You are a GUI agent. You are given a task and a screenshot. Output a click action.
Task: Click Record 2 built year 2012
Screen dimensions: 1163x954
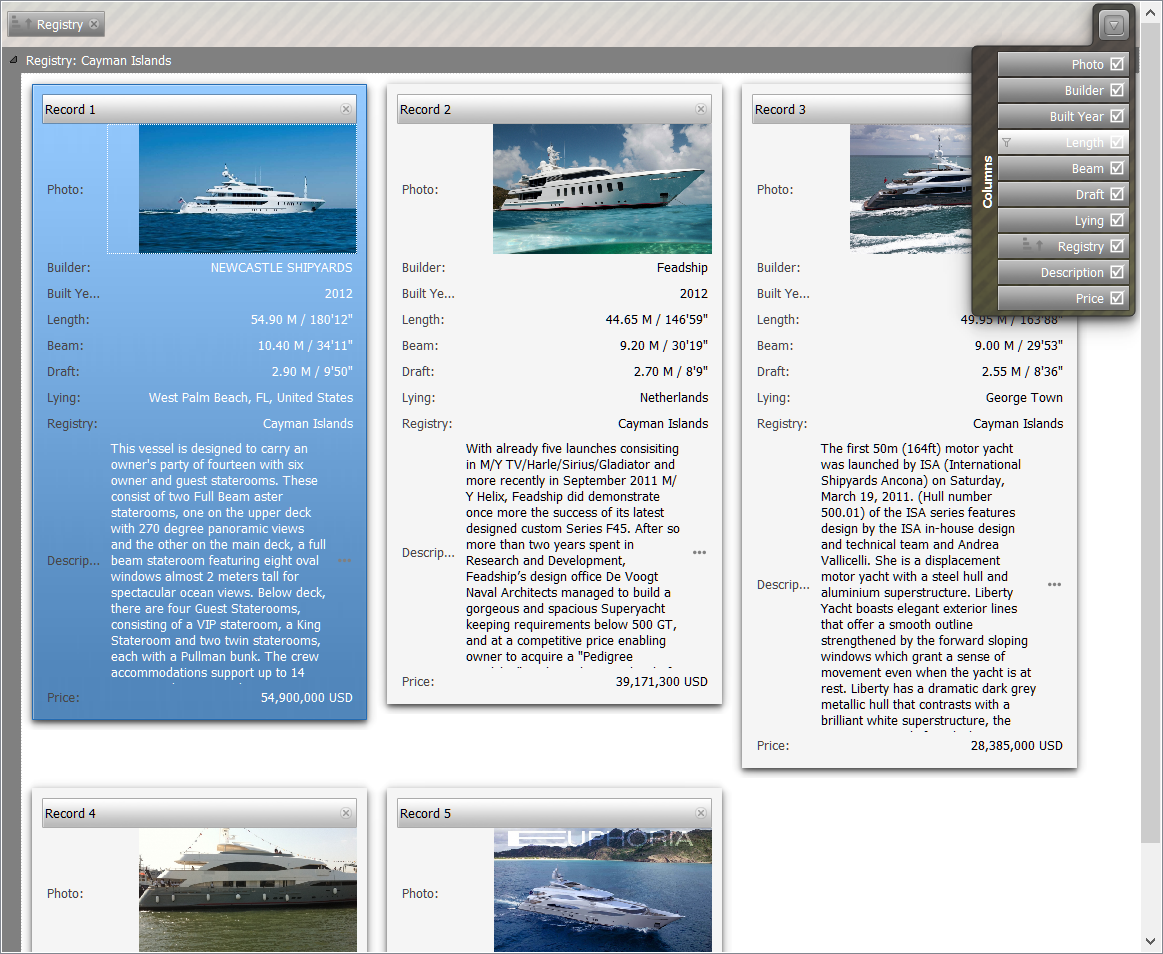pyautogui.click(x=693, y=293)
